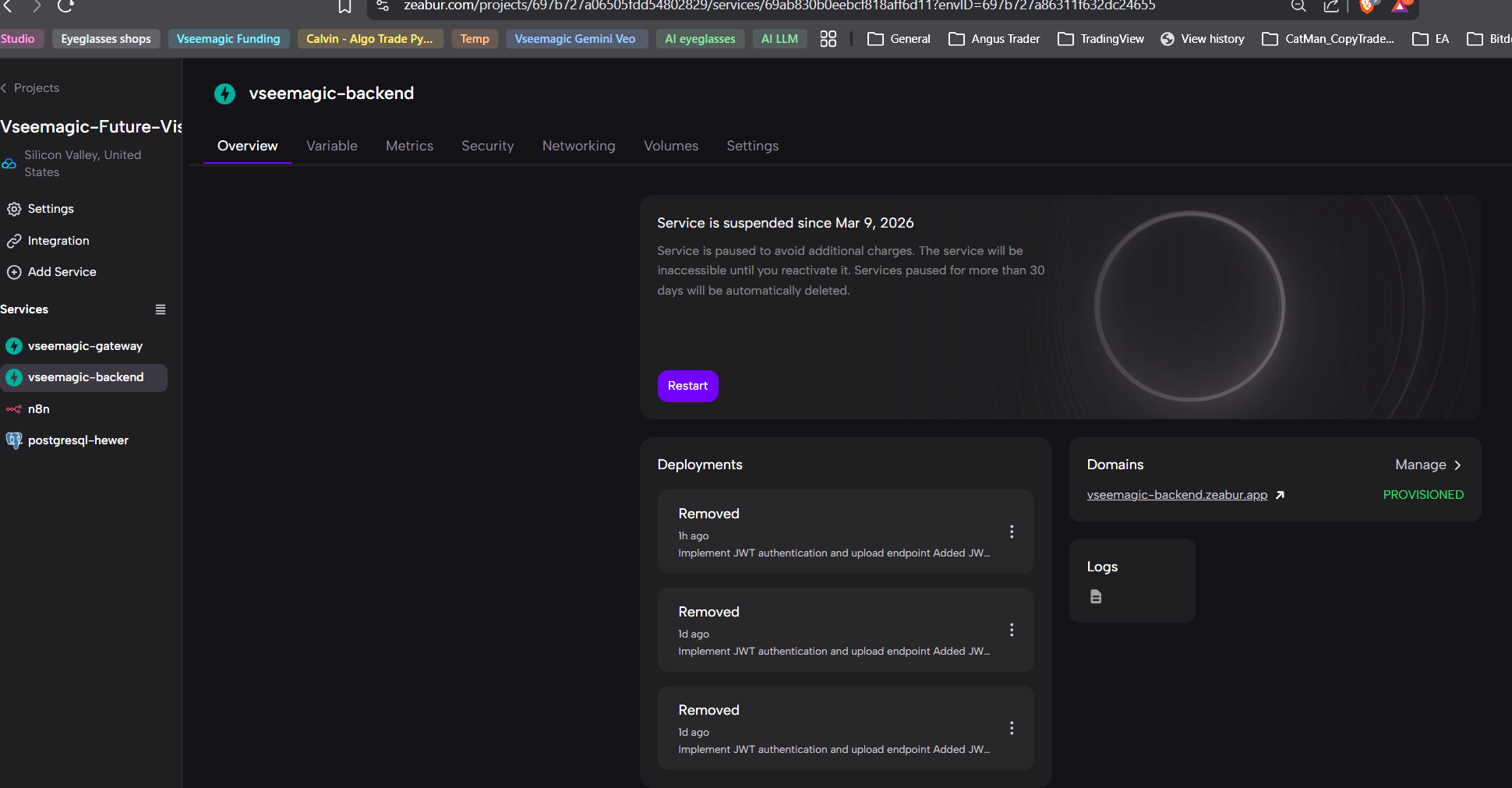Screen dimensions: 1512x788
Task: Click Add Service in the sidebar
Action: coord(62,272)
